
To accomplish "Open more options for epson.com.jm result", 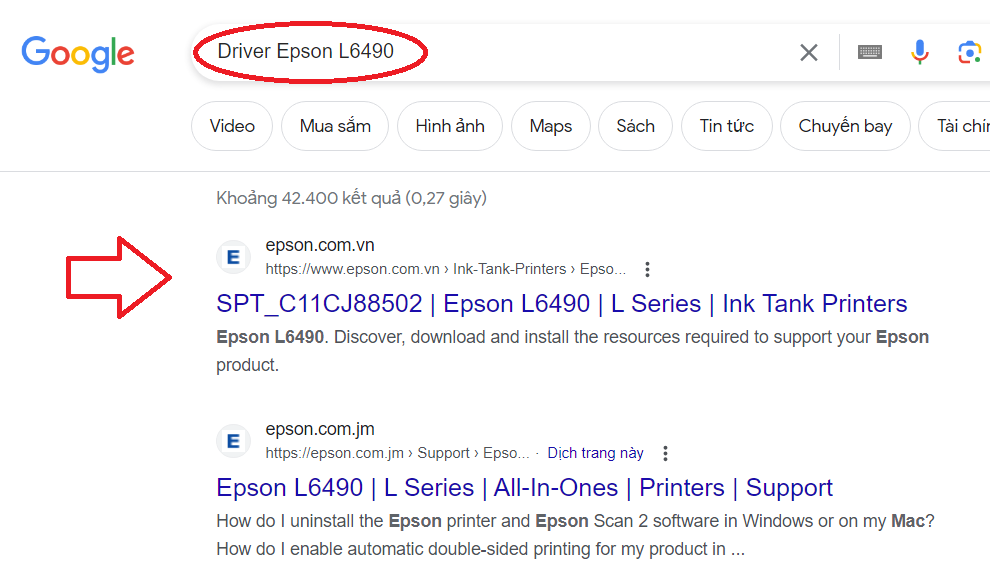I will 665,453.
